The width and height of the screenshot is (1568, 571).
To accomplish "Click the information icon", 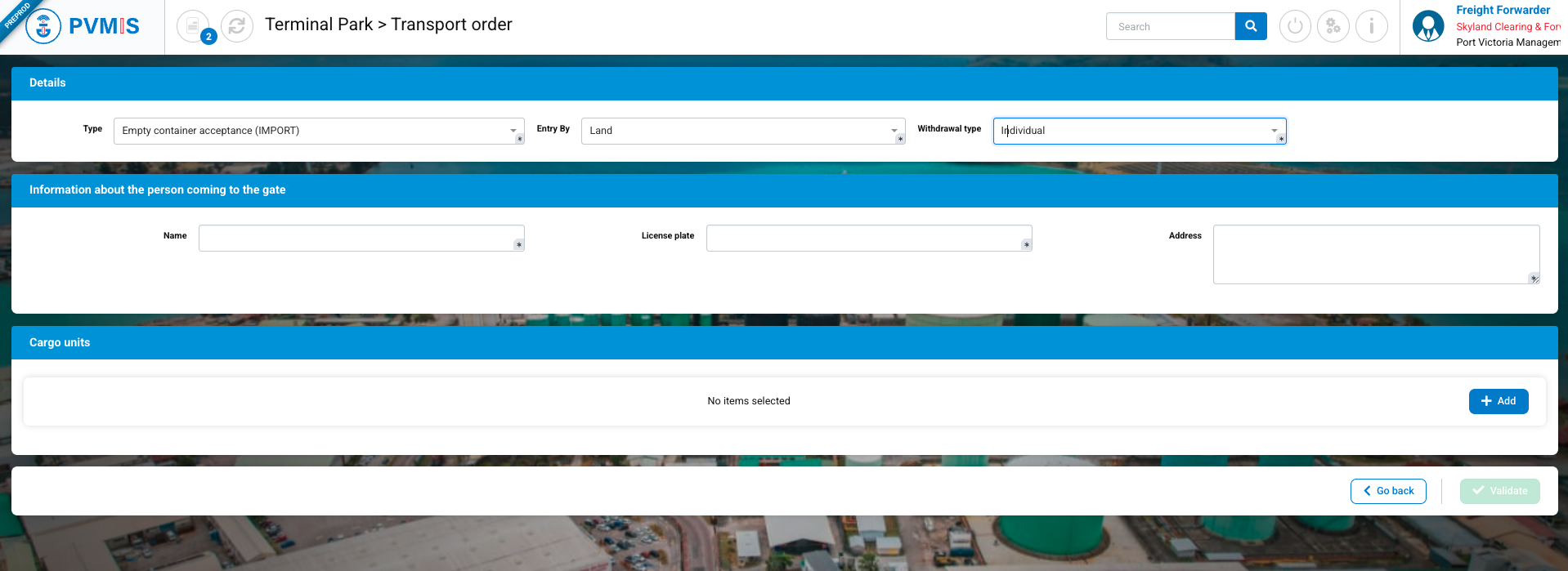I will 1371,26.
